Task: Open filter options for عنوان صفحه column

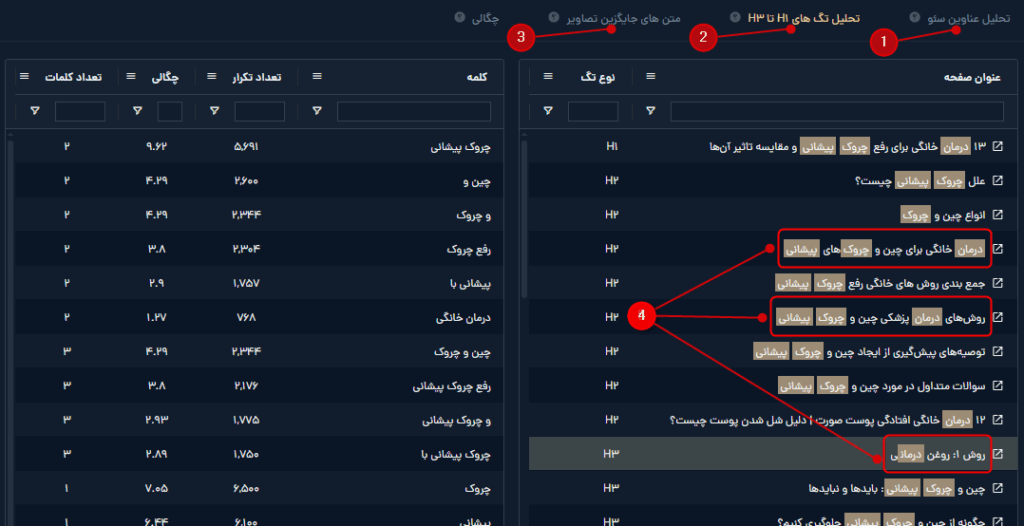Action: [651, 111]
